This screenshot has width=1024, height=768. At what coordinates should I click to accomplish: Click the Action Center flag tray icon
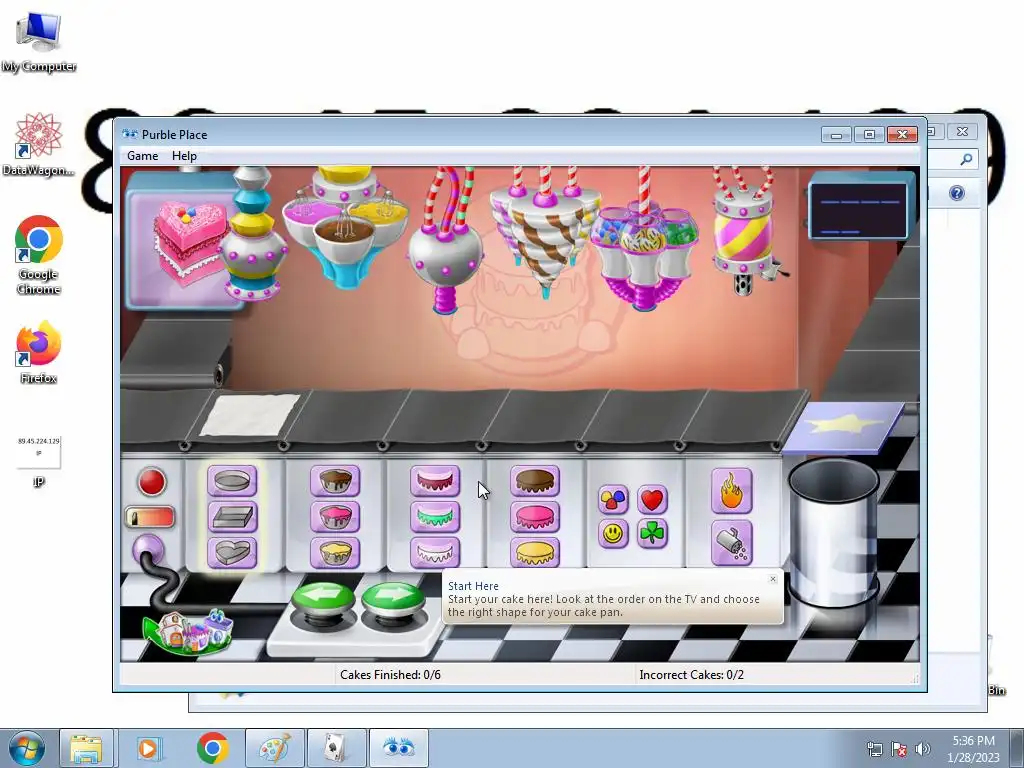pyautogui.click(x=899, y=749)
